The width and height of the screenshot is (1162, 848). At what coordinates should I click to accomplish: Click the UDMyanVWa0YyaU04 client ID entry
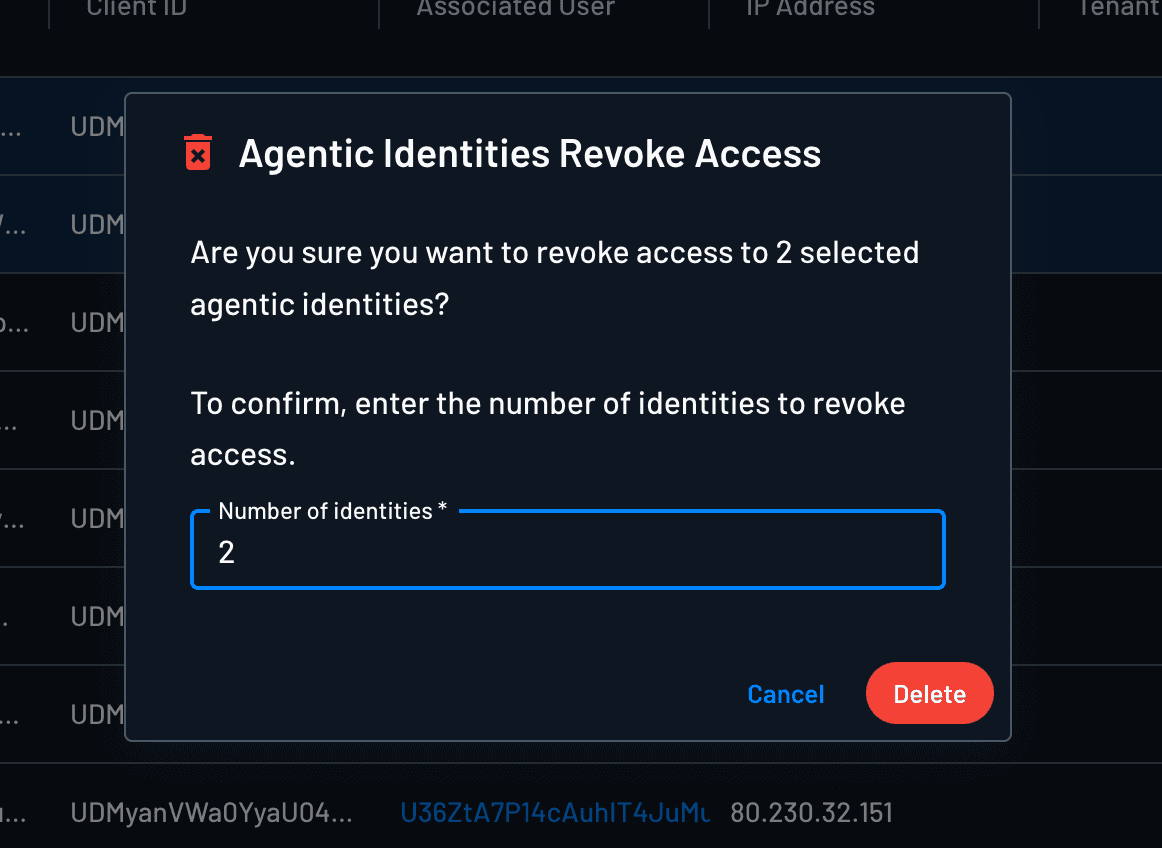click(x=212, y=812)
